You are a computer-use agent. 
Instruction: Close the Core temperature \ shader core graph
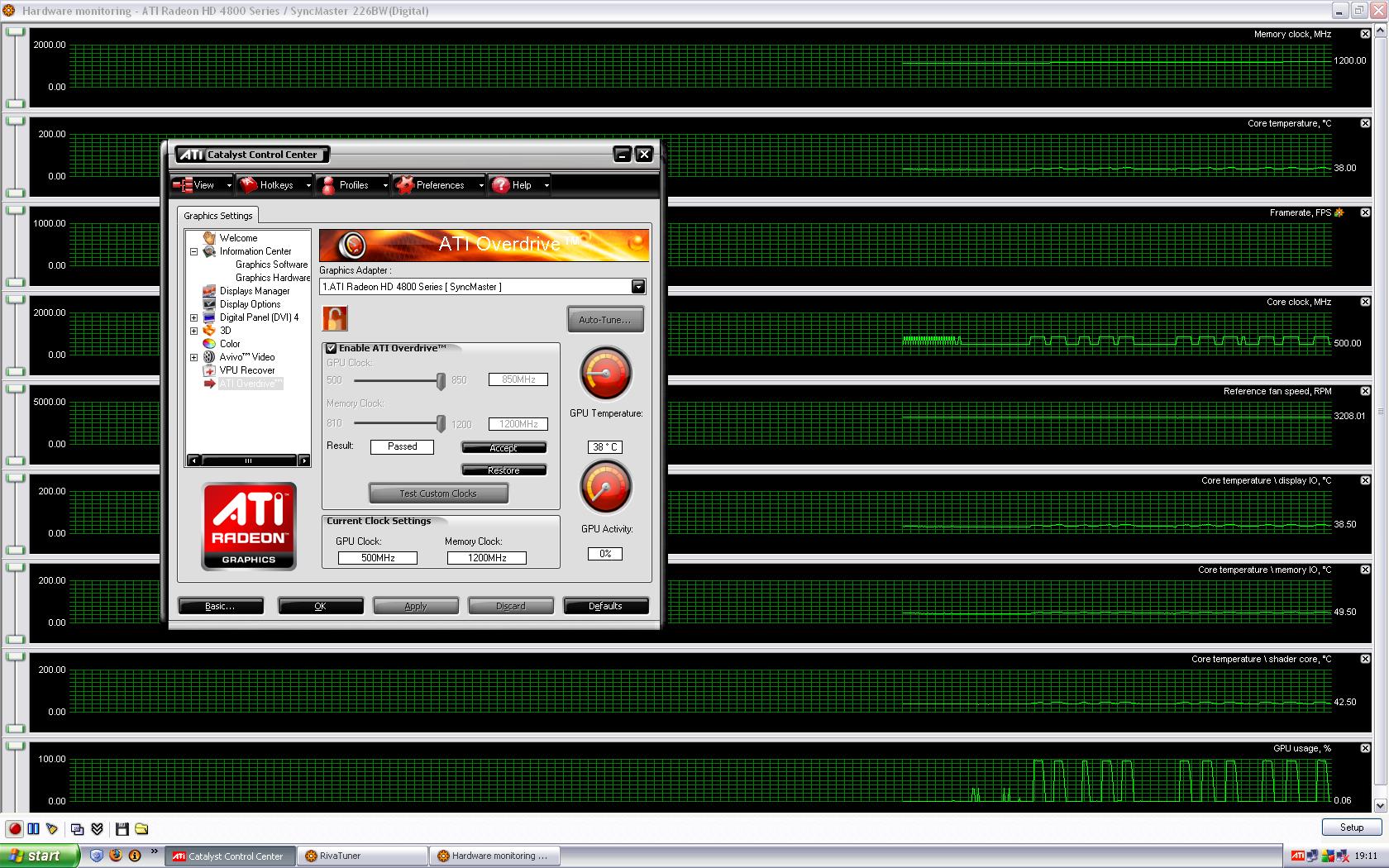[1365, 659]
